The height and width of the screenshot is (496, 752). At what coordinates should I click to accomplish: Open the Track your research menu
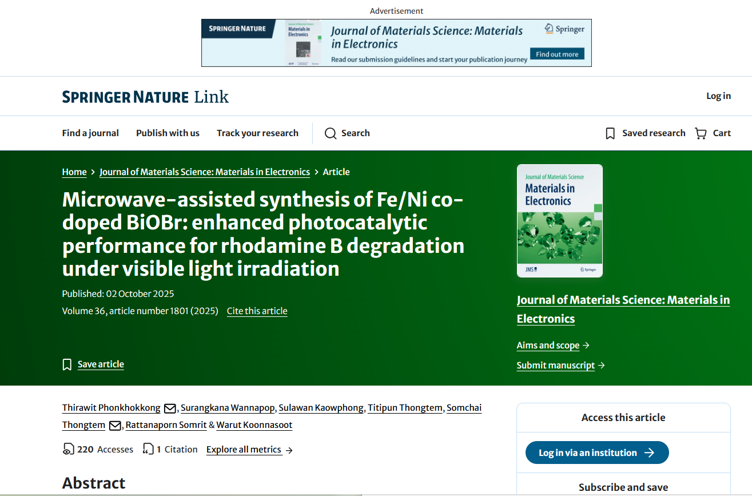258,133
